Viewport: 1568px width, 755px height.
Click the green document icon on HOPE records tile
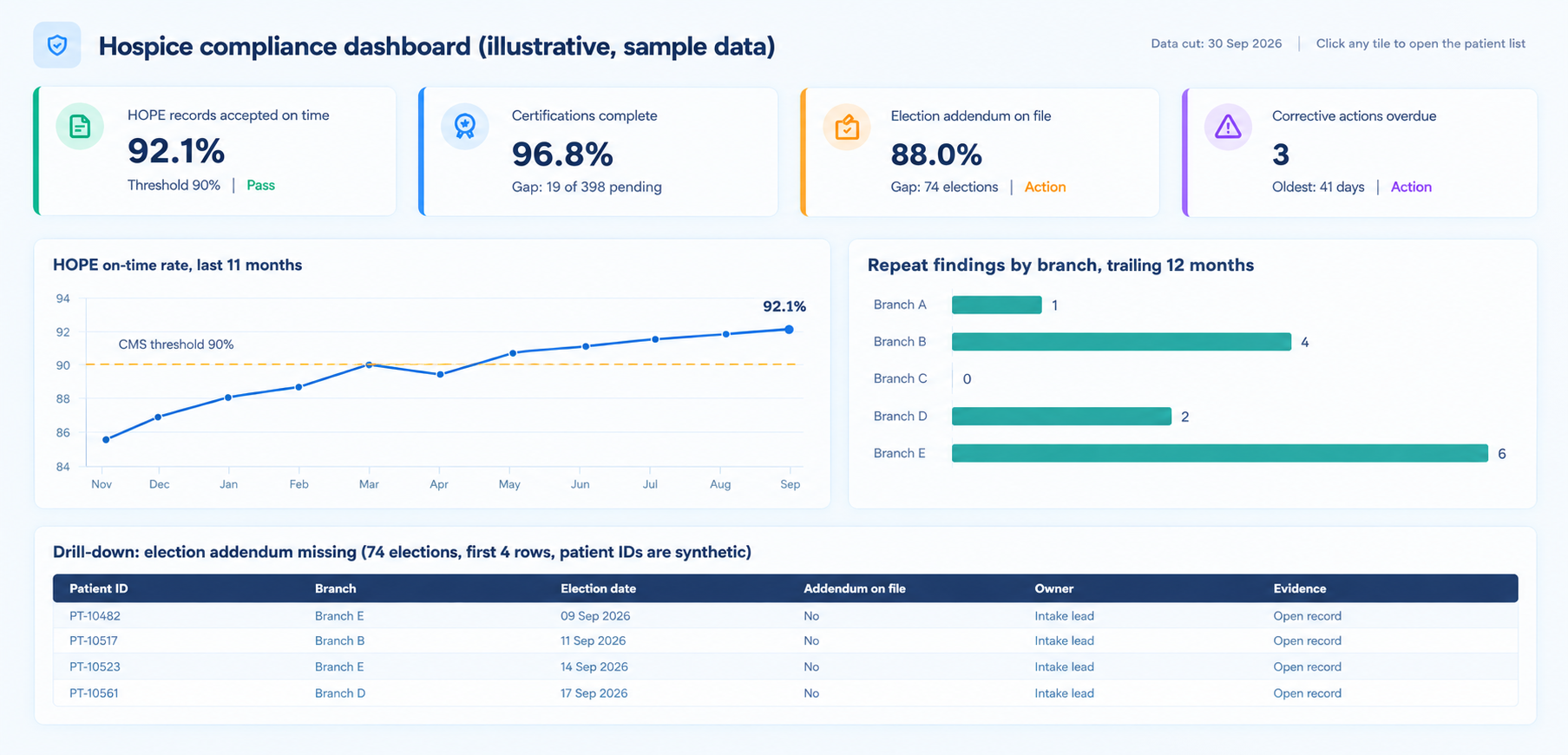(x=80, y=127)
